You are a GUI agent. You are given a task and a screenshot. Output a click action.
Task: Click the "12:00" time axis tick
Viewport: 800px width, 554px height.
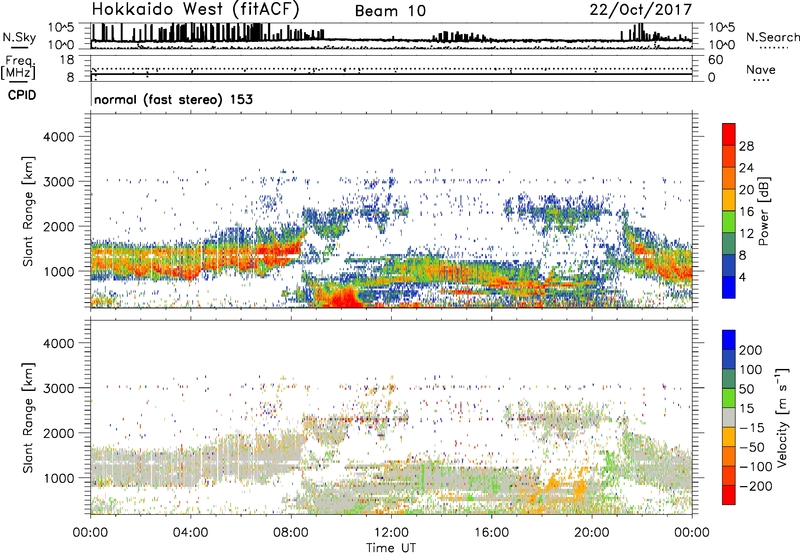(x=391, y=533)
